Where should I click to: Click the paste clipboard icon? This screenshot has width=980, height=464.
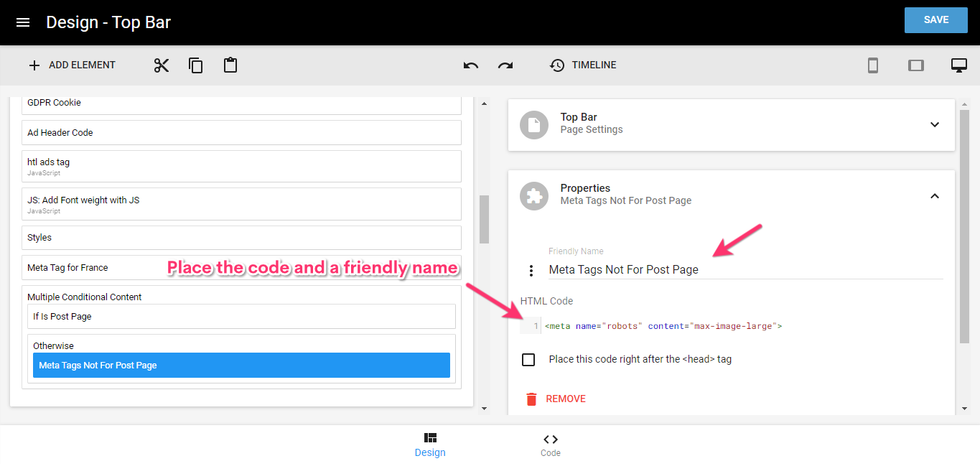230,66
